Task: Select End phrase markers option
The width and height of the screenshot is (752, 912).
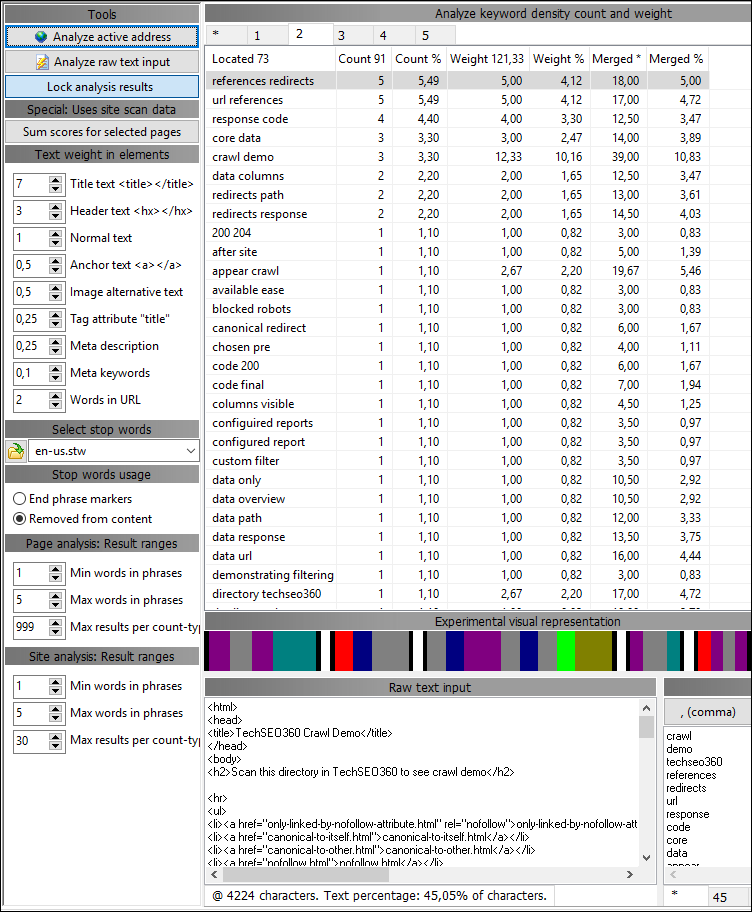Action: coord(20,499)
